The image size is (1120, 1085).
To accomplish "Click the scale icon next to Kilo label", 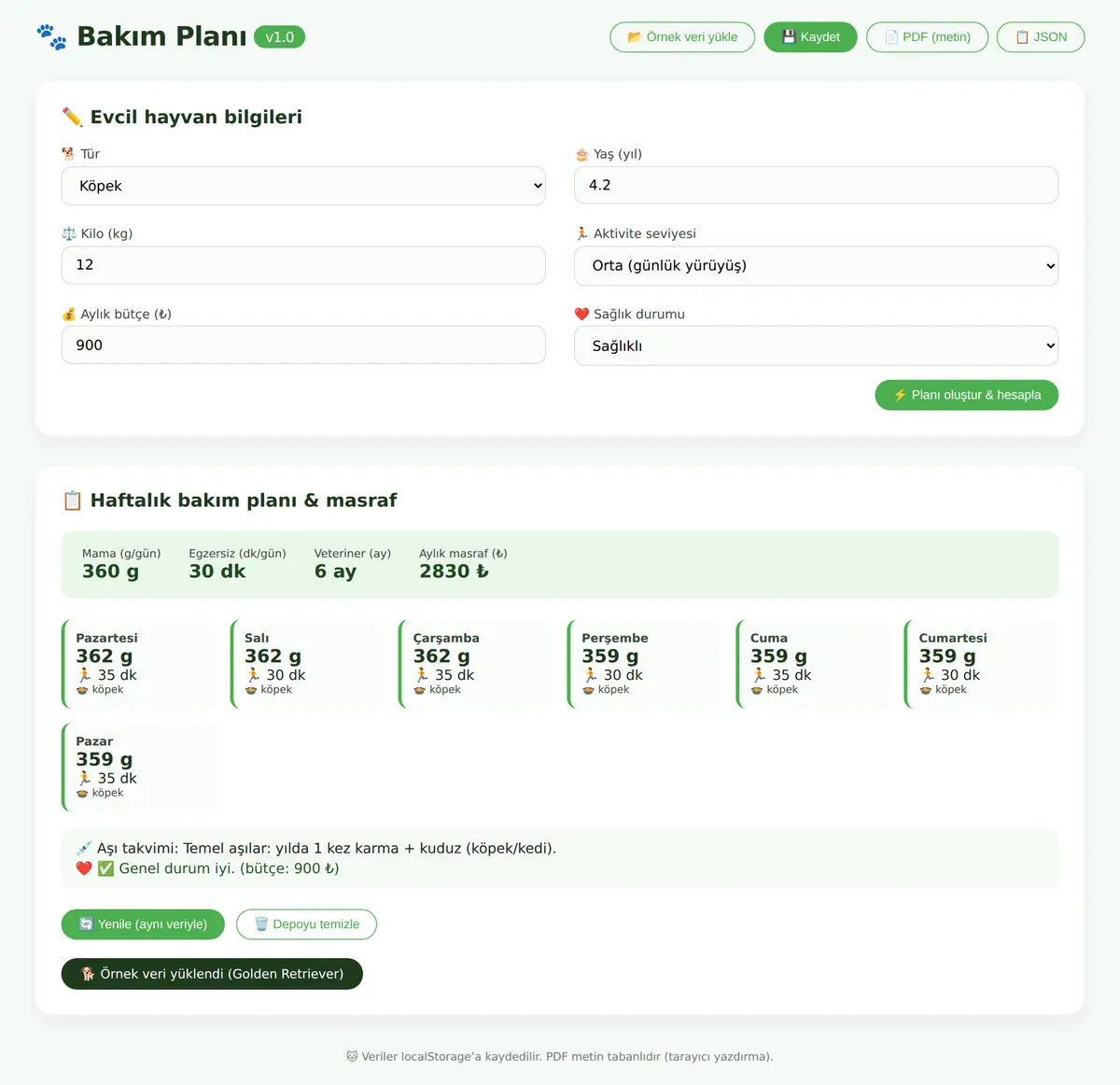I will click(x=68, y=233).
